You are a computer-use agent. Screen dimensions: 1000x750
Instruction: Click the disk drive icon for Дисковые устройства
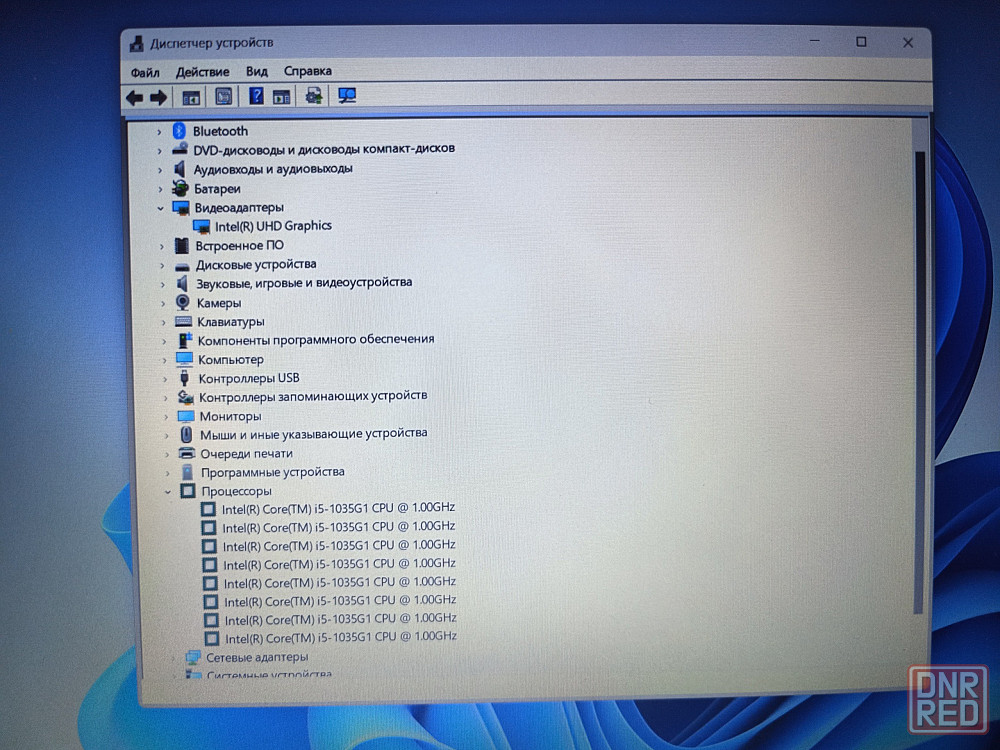coord(182,266)
